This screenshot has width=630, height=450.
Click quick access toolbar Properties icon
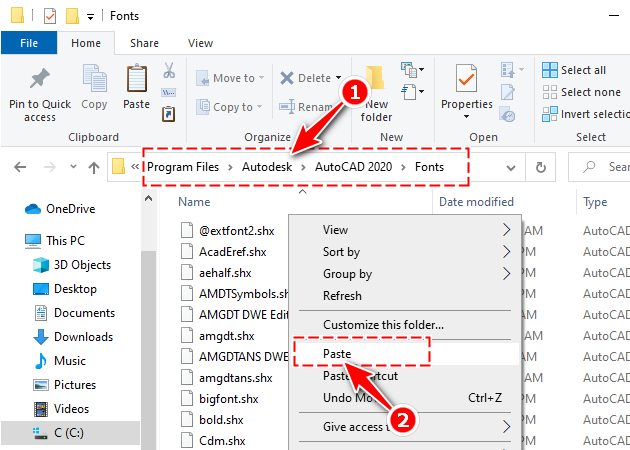[50, 16]
